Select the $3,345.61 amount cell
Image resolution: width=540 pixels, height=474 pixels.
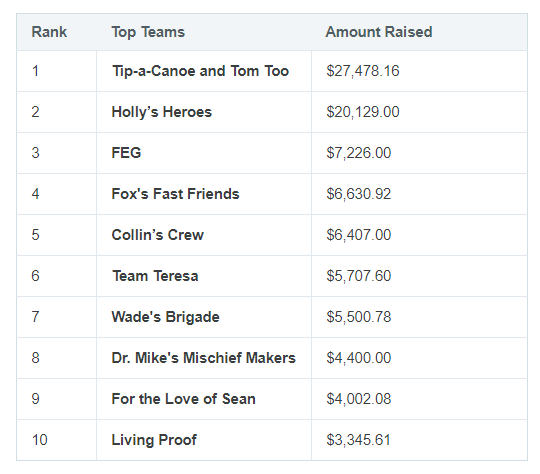[419, 440]
